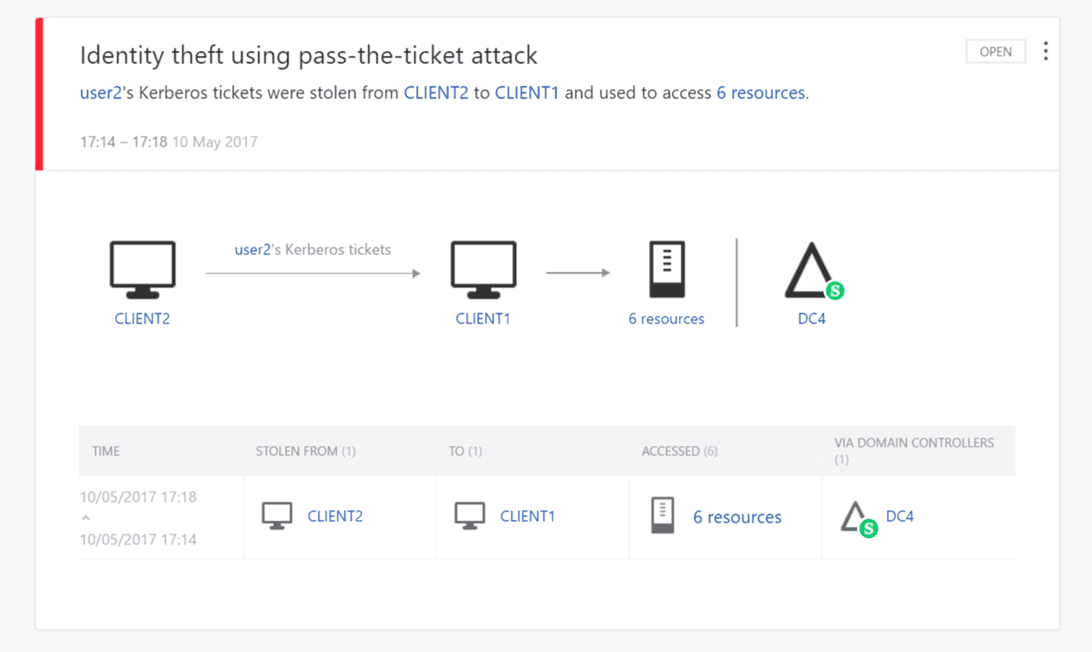The width and height of the screenshot is (1092, 652).
Task: Click the CLIENT2 icon in Stolen From column
Action: (x=277, y=514)
